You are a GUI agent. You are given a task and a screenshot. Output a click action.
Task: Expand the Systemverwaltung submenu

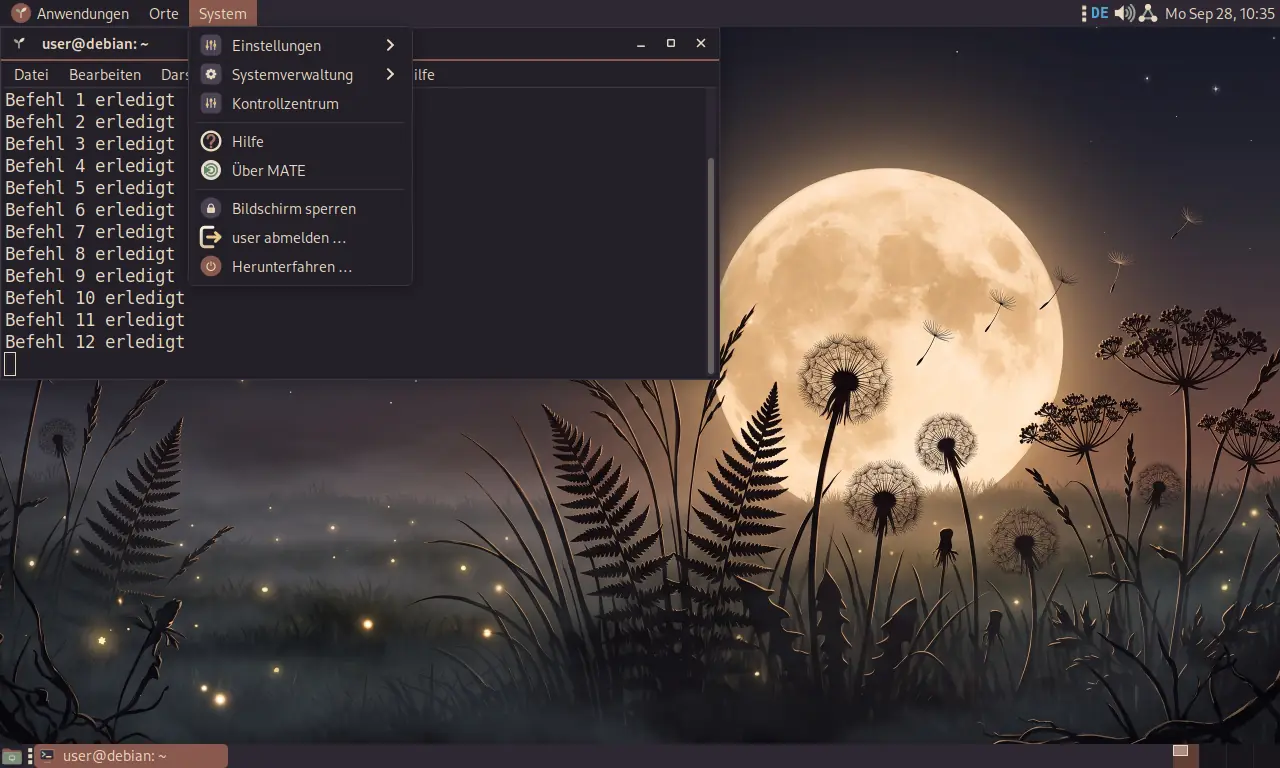click(x=300, y=75)
